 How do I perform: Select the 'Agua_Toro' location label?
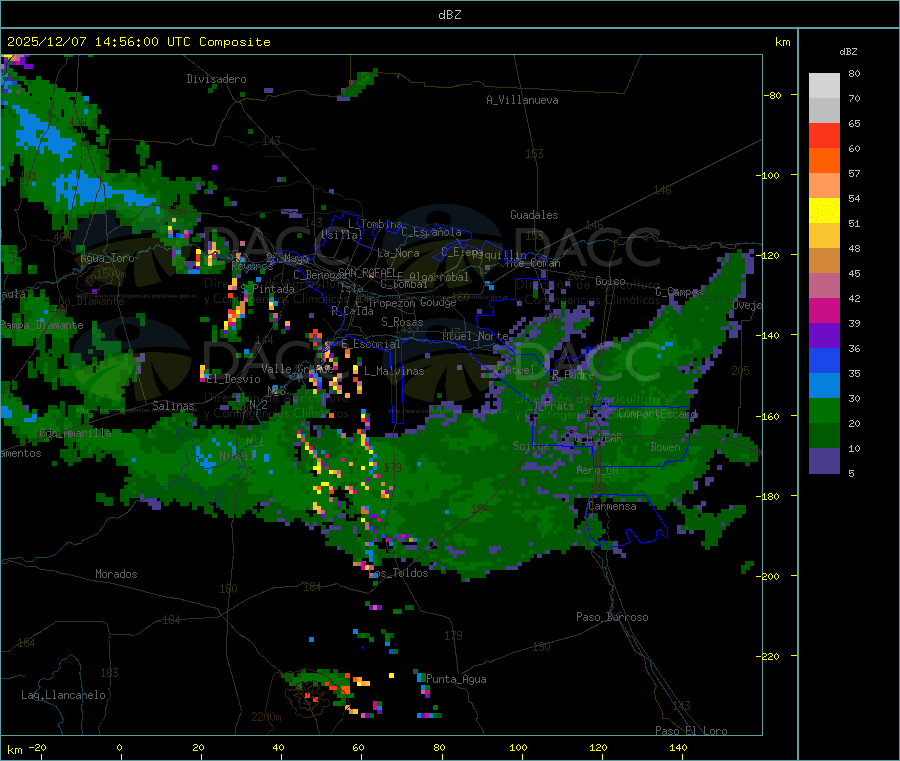[107, 258]
